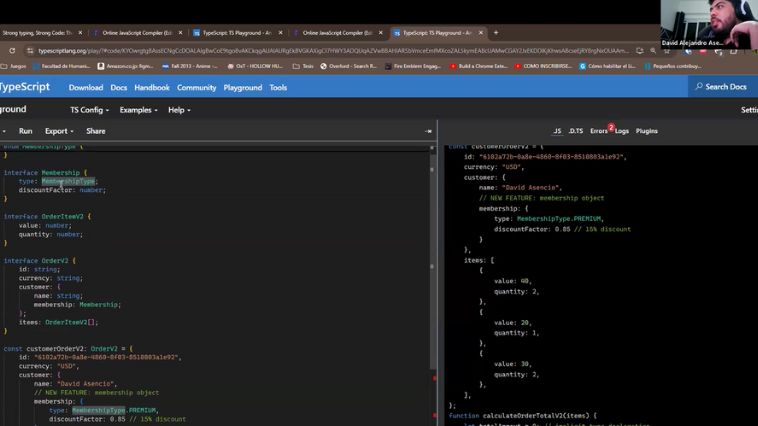758x426 pixels.
Task: Click the collapse sidebar arrow icon
Action: [x=428, y=131]
